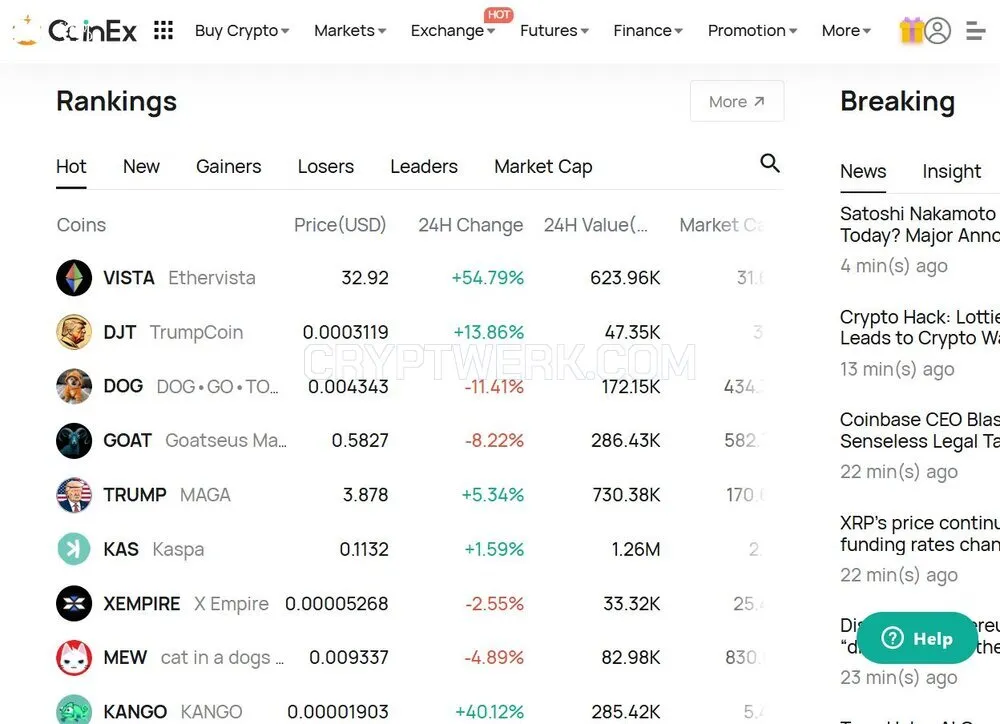
Task: Sort by 24H Change column header
Action: point(471,225)
